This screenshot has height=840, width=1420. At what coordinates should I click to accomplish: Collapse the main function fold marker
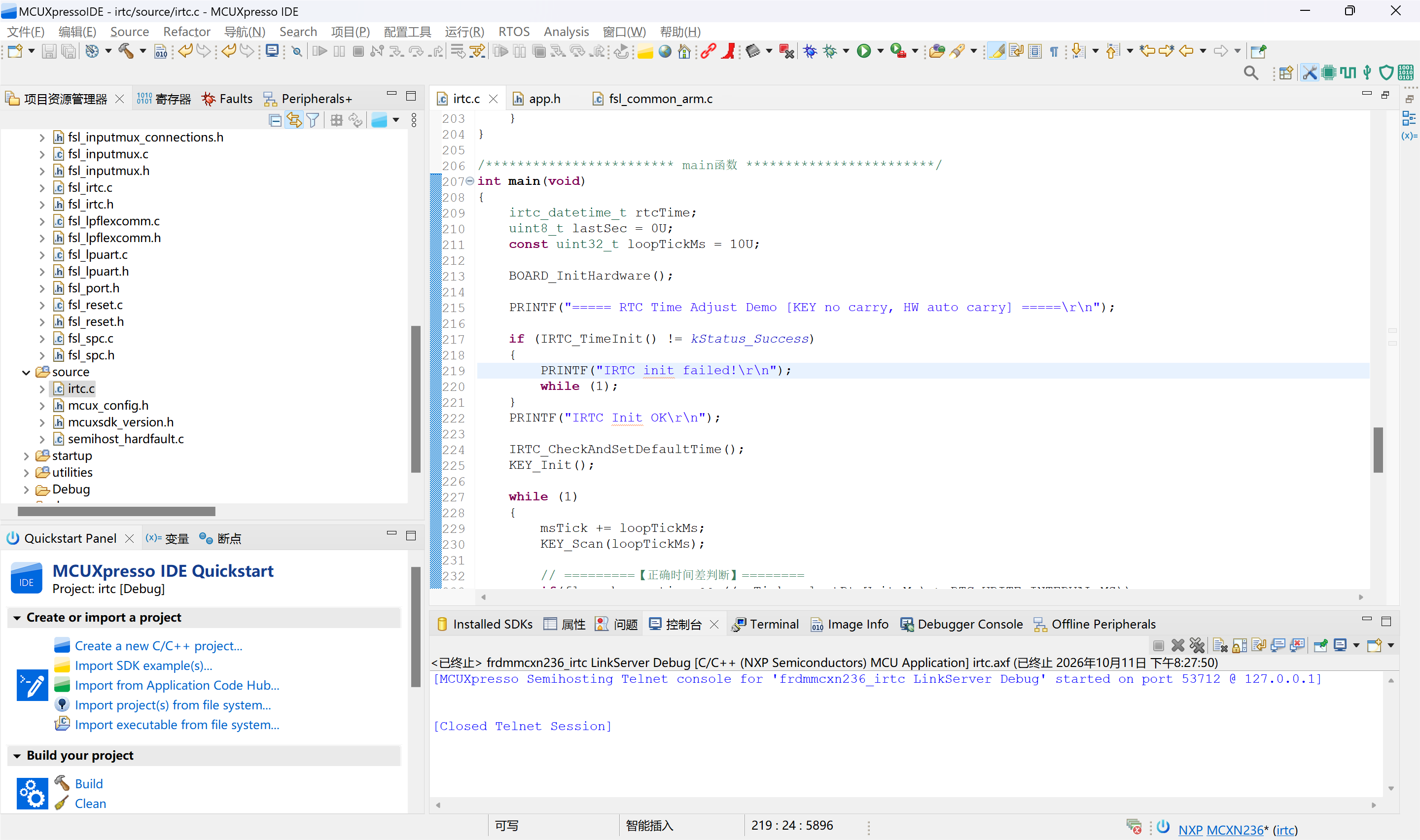click(470, 181)
